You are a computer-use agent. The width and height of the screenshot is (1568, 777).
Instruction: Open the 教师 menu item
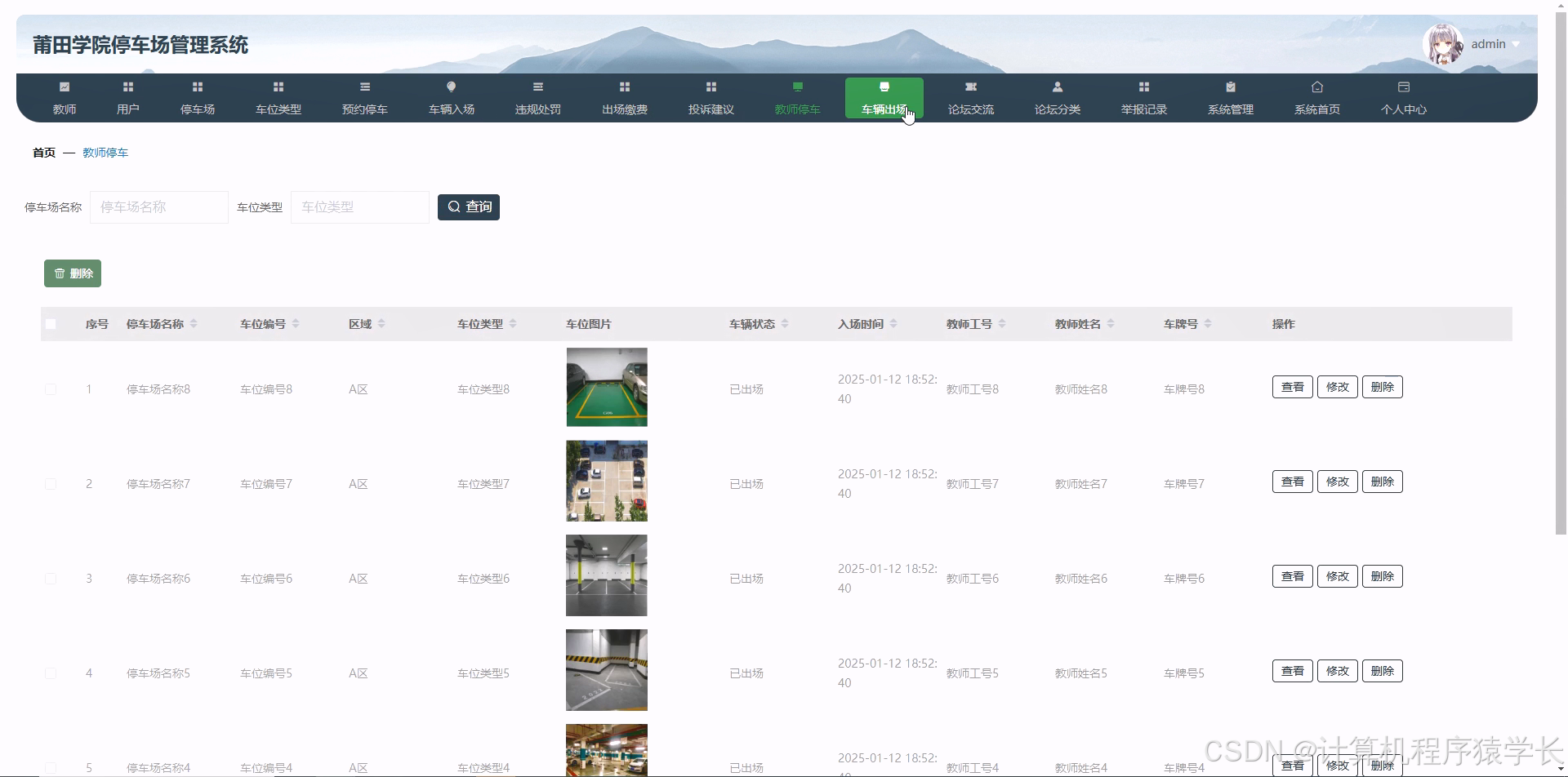tap(65, 109)
